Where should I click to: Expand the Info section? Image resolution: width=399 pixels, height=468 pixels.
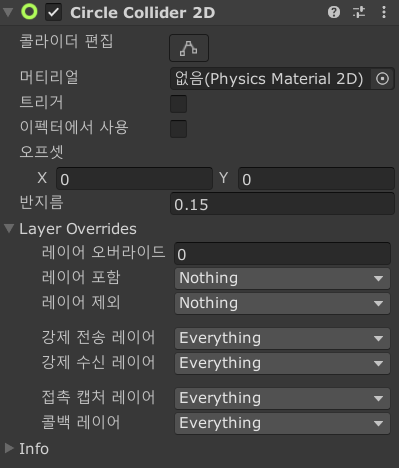(9, 448)
